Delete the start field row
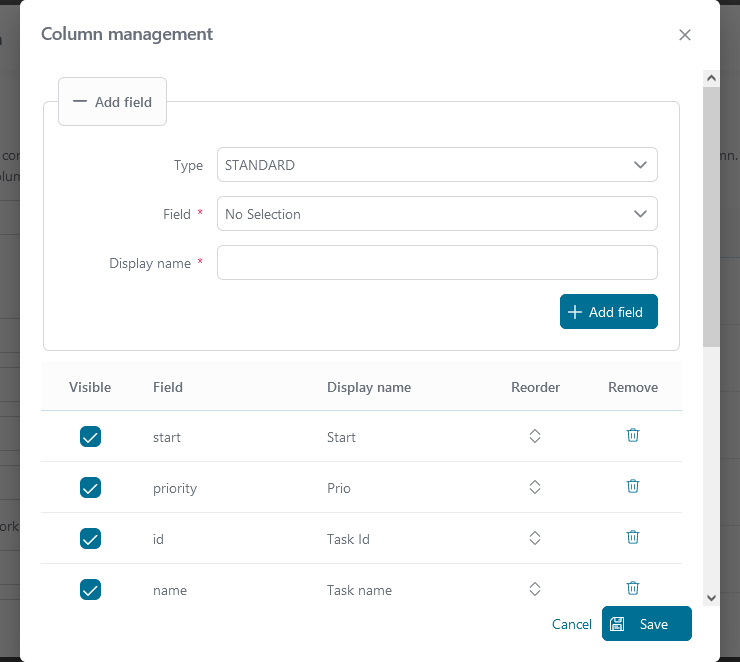 pos(632,436)
